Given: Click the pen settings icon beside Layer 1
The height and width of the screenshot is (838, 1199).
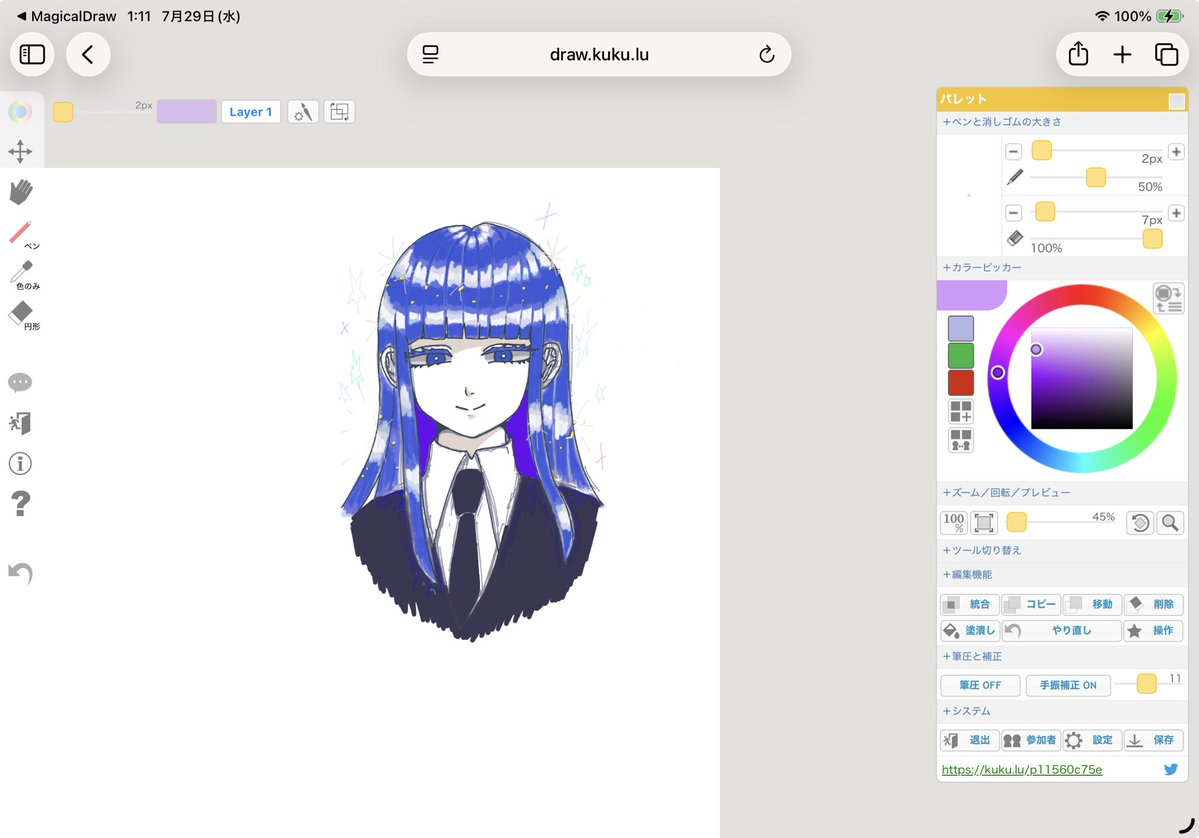Looking at the screenshot, I should coord(303,112).
